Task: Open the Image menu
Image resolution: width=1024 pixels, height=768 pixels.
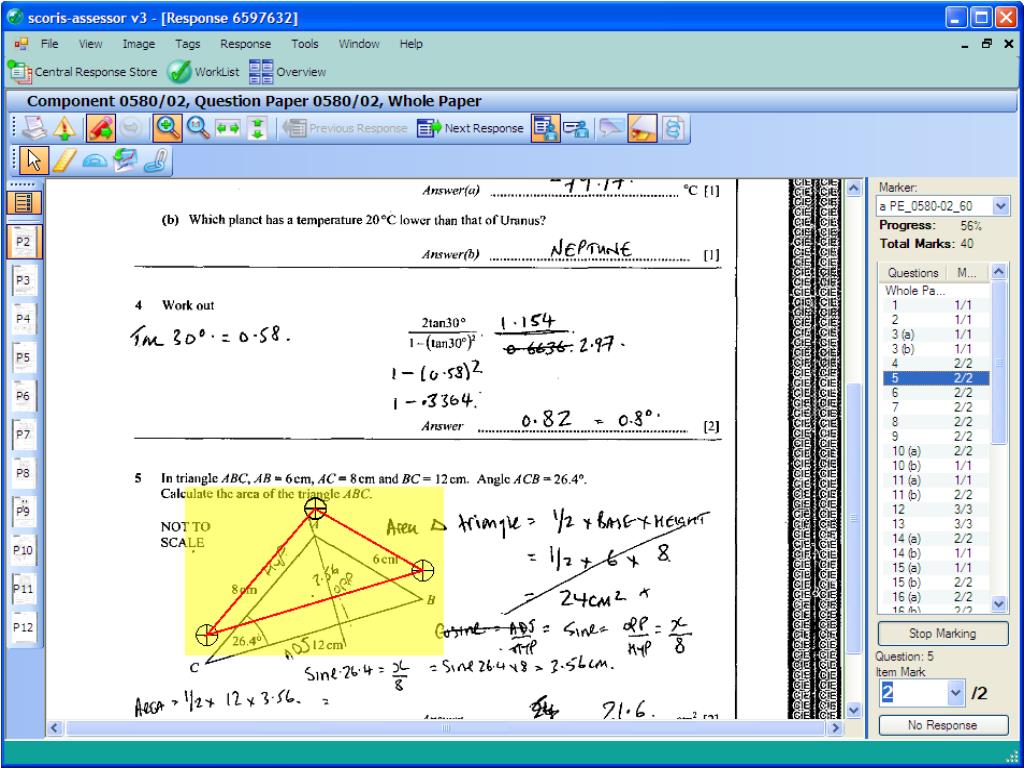Action: pyautogui.click(x=138, y=44)
